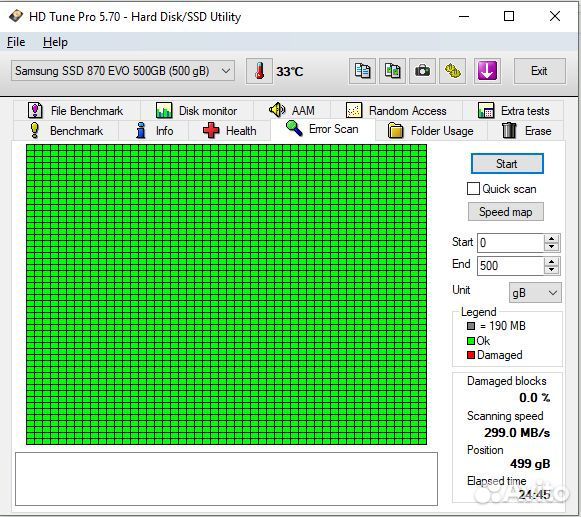Start the error scan

click(507, 163)
